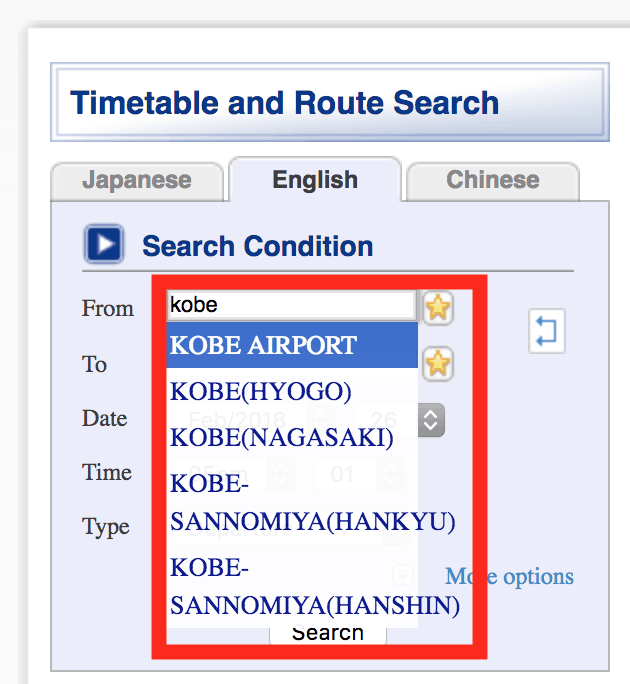The height and width of the screenshot is (684, 630).
Task: Switch to the Japanese tab
Action: (x=136, y=181)
